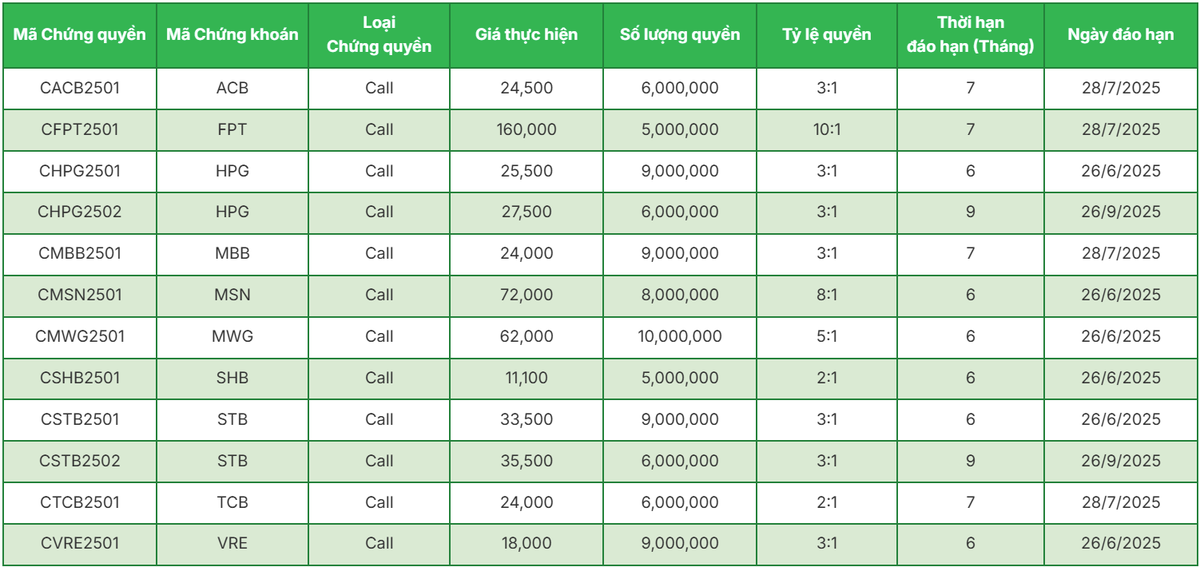Select the Giá thực hiện header cell
Viewport: 1200px width, 567px height.
click(x=526, y=35)
